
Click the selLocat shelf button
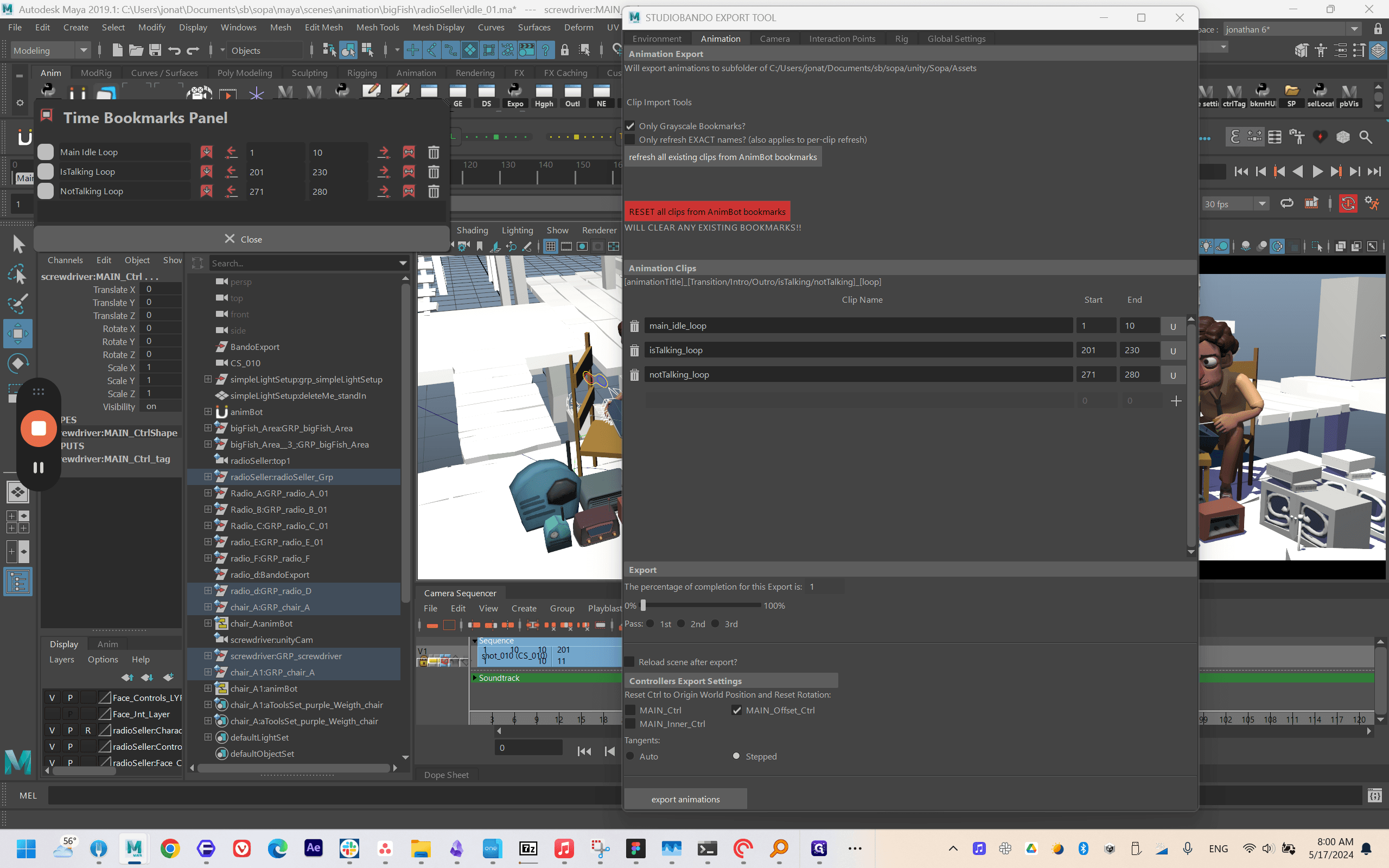pos(1320,96)
